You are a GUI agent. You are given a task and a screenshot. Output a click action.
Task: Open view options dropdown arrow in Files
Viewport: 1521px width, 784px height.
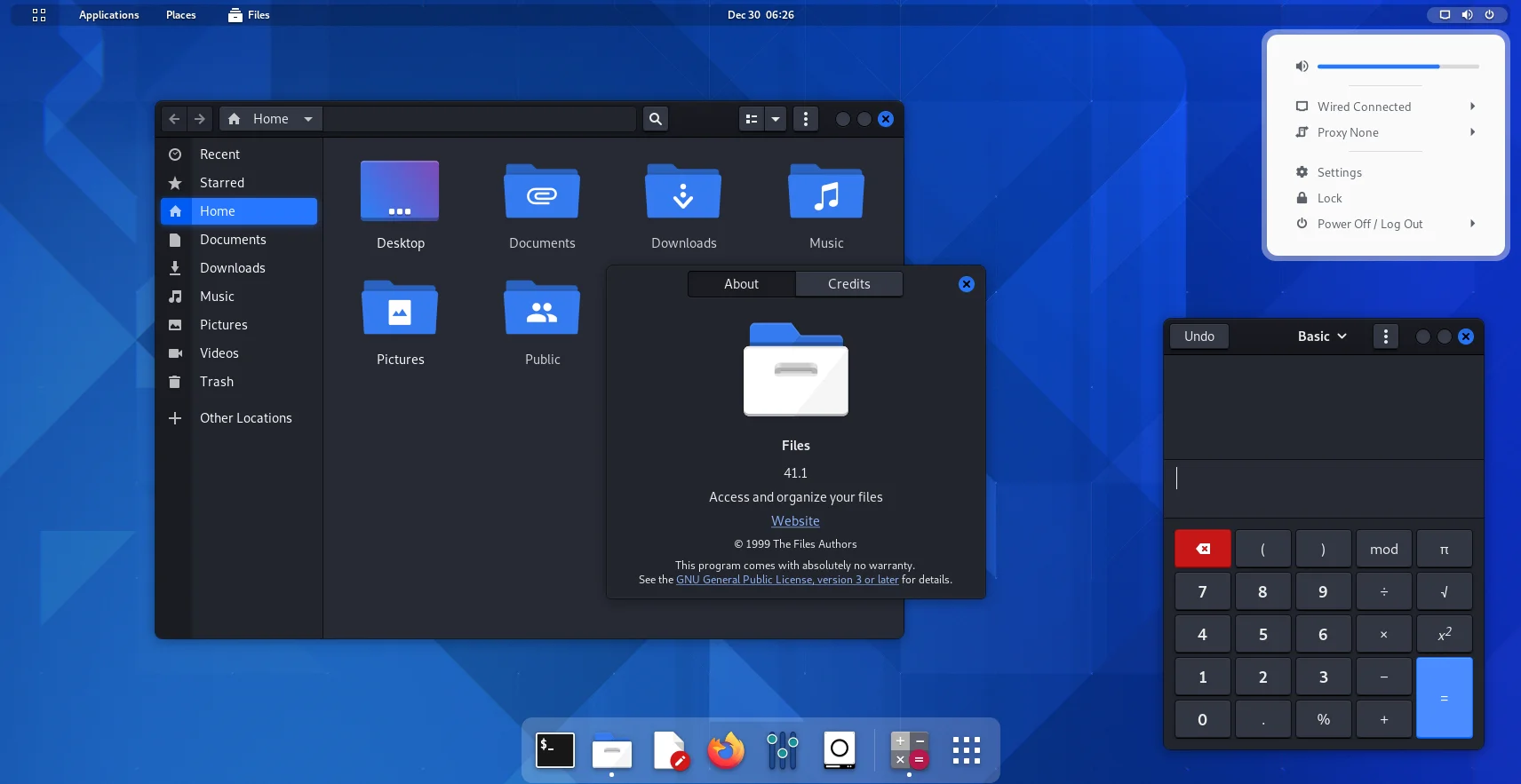[776, 119]
